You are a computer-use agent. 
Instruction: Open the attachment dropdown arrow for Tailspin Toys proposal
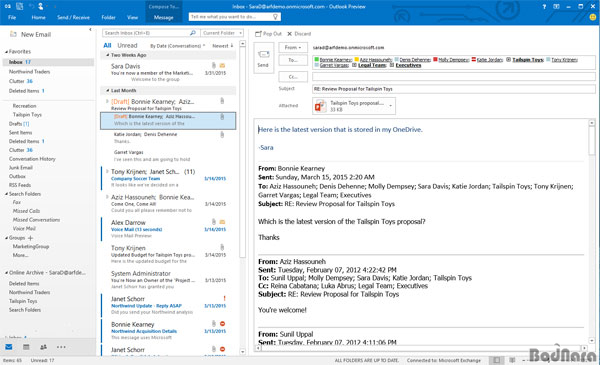391,106
